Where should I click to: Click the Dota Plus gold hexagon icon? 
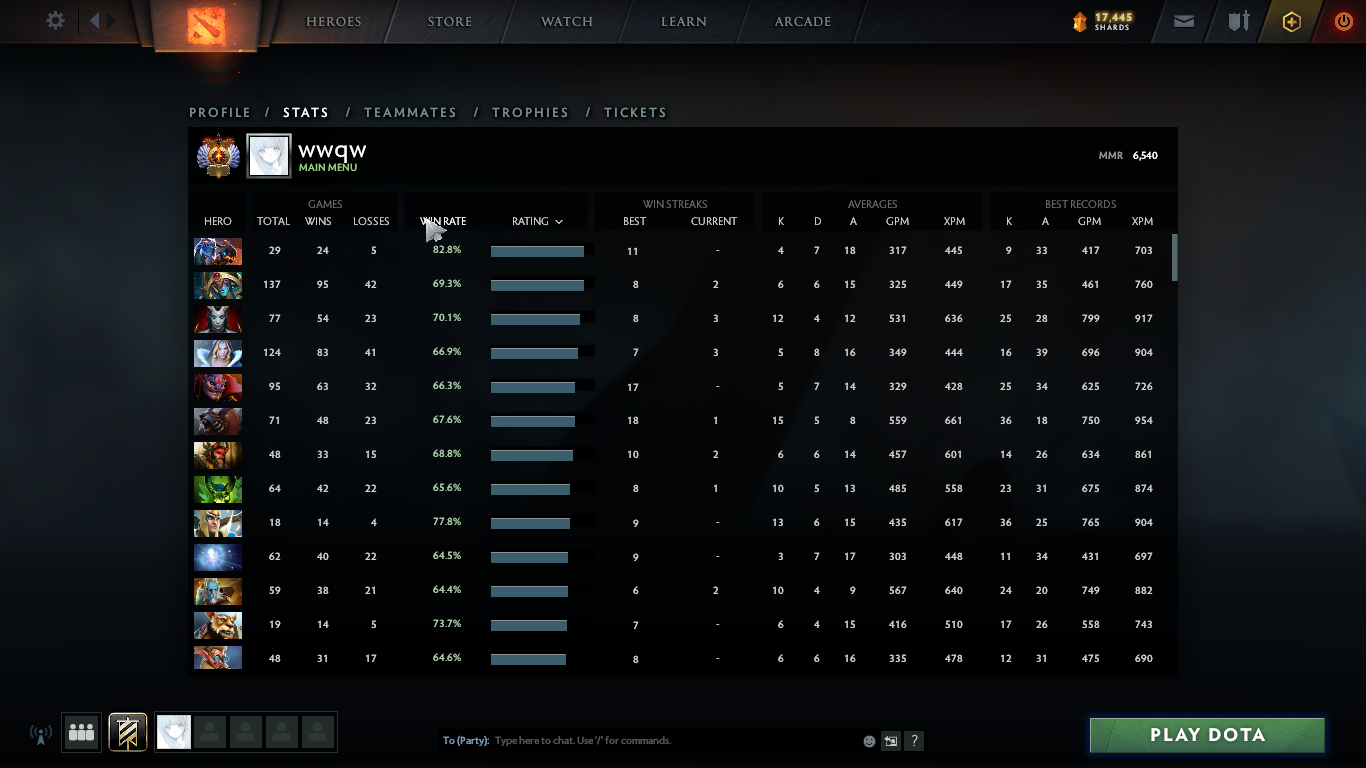point(1292,21)
